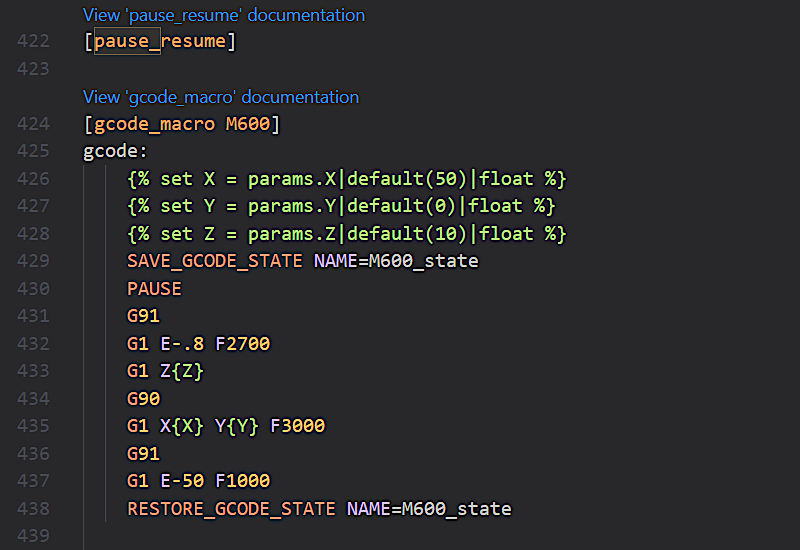Click line number 423 in gutter

pos(33,69)
